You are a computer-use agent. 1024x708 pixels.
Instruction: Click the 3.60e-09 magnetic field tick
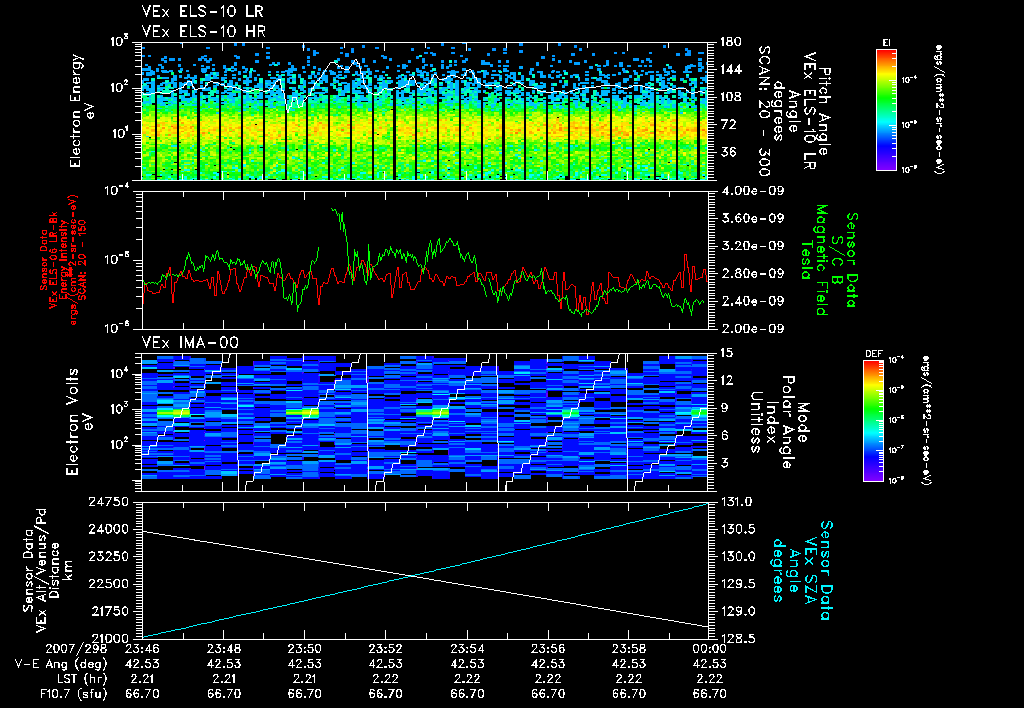[751, 218]
